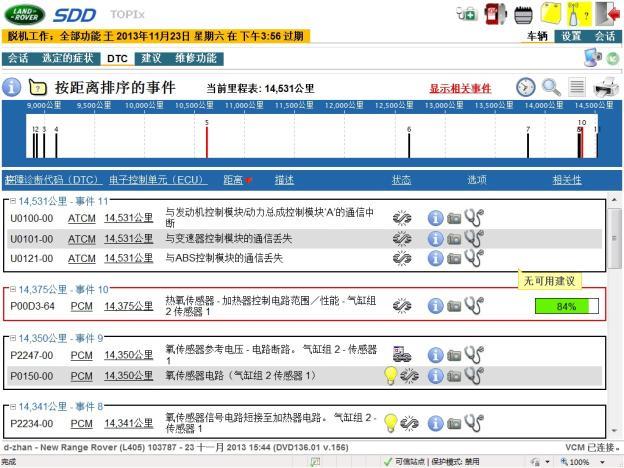Click the 14,375公里 distance link for P00D3-64
This screenshot has width=624, height=468.
click(x=129, y=306)
